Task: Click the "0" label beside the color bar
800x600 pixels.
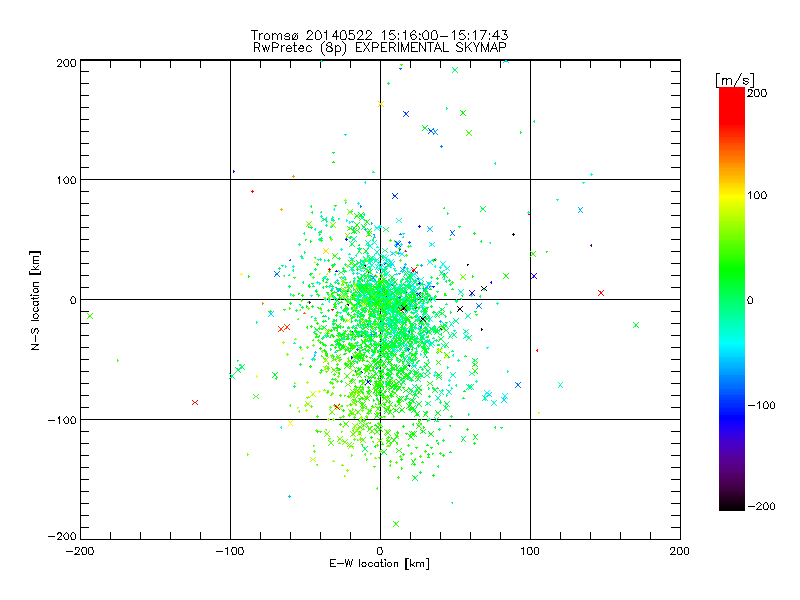Action: (x=750, y=301)
